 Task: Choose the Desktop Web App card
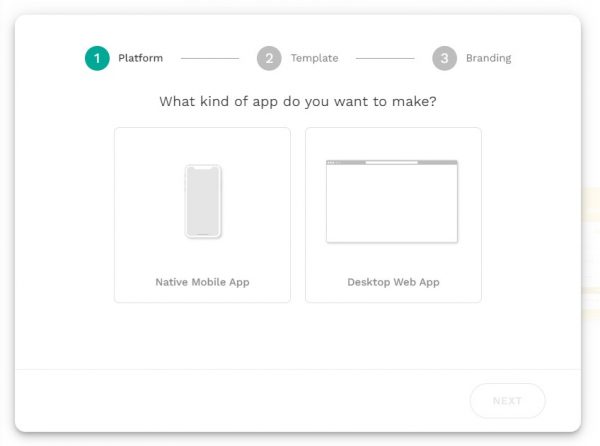click(x=393, y=214)
